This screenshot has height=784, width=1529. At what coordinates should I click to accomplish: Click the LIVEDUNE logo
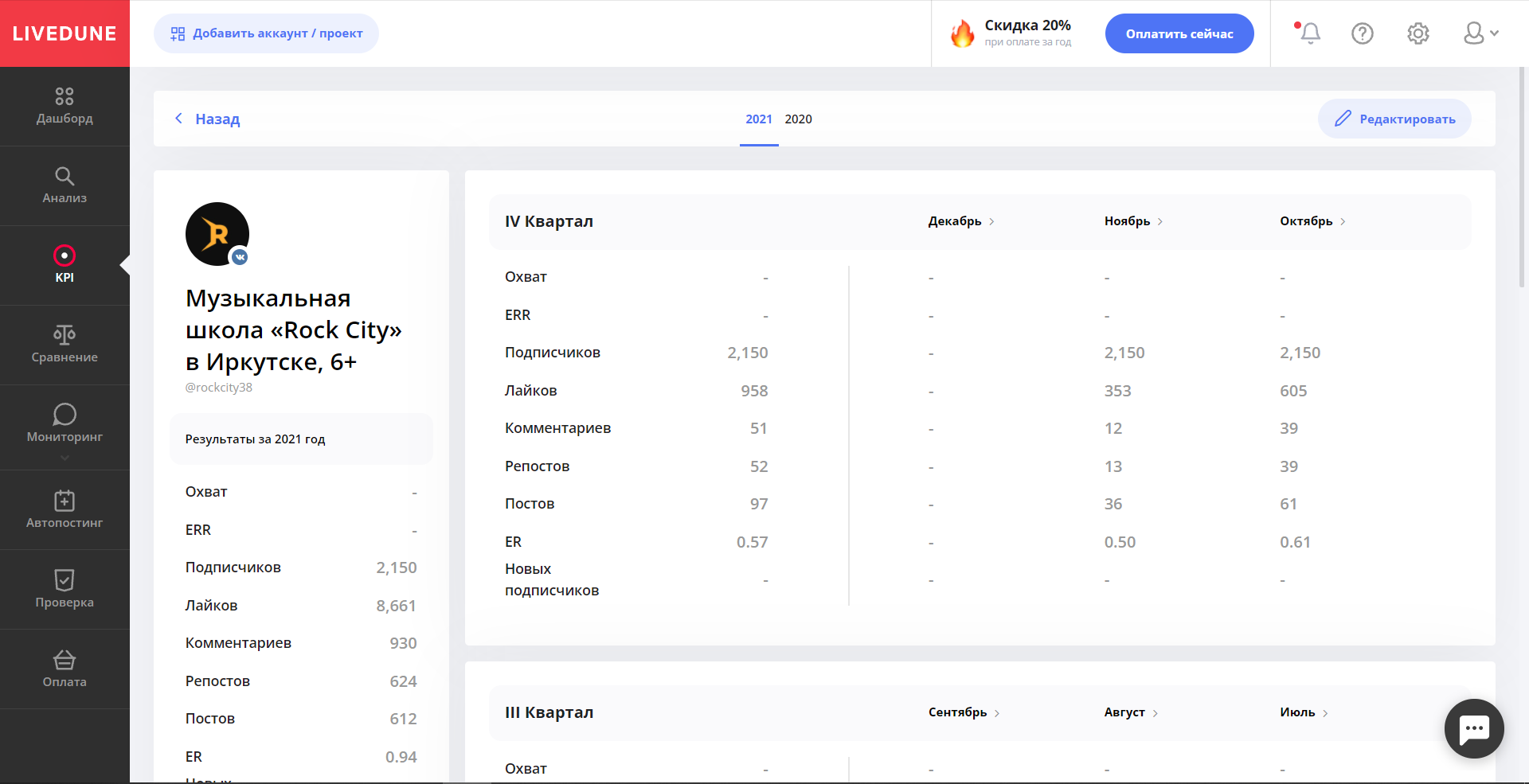[x=65, y=33]
